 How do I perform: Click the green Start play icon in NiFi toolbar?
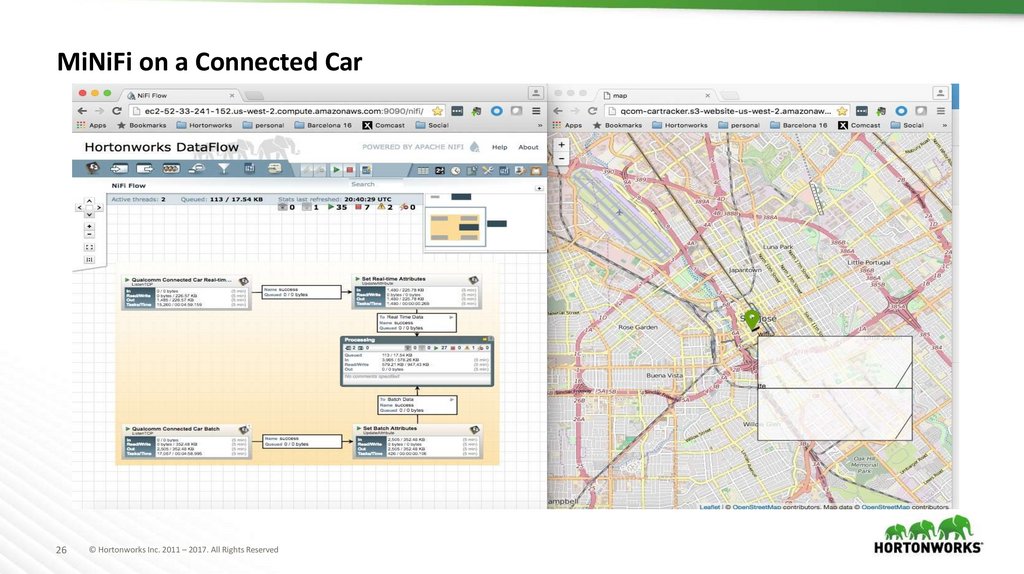point(336,171)
